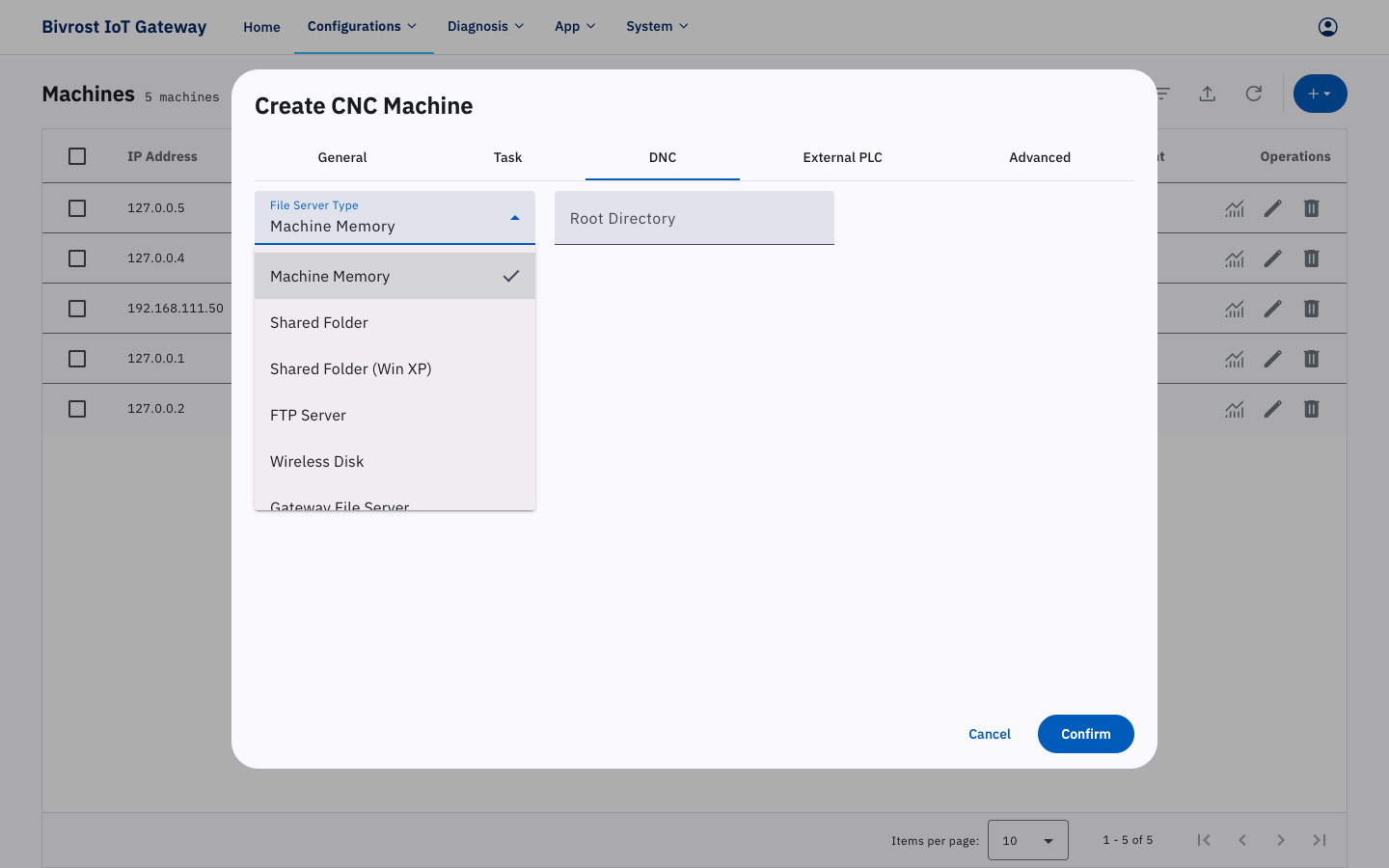Delete machine 192.168.111.50
The image size is (1389, 868).
1312,309
